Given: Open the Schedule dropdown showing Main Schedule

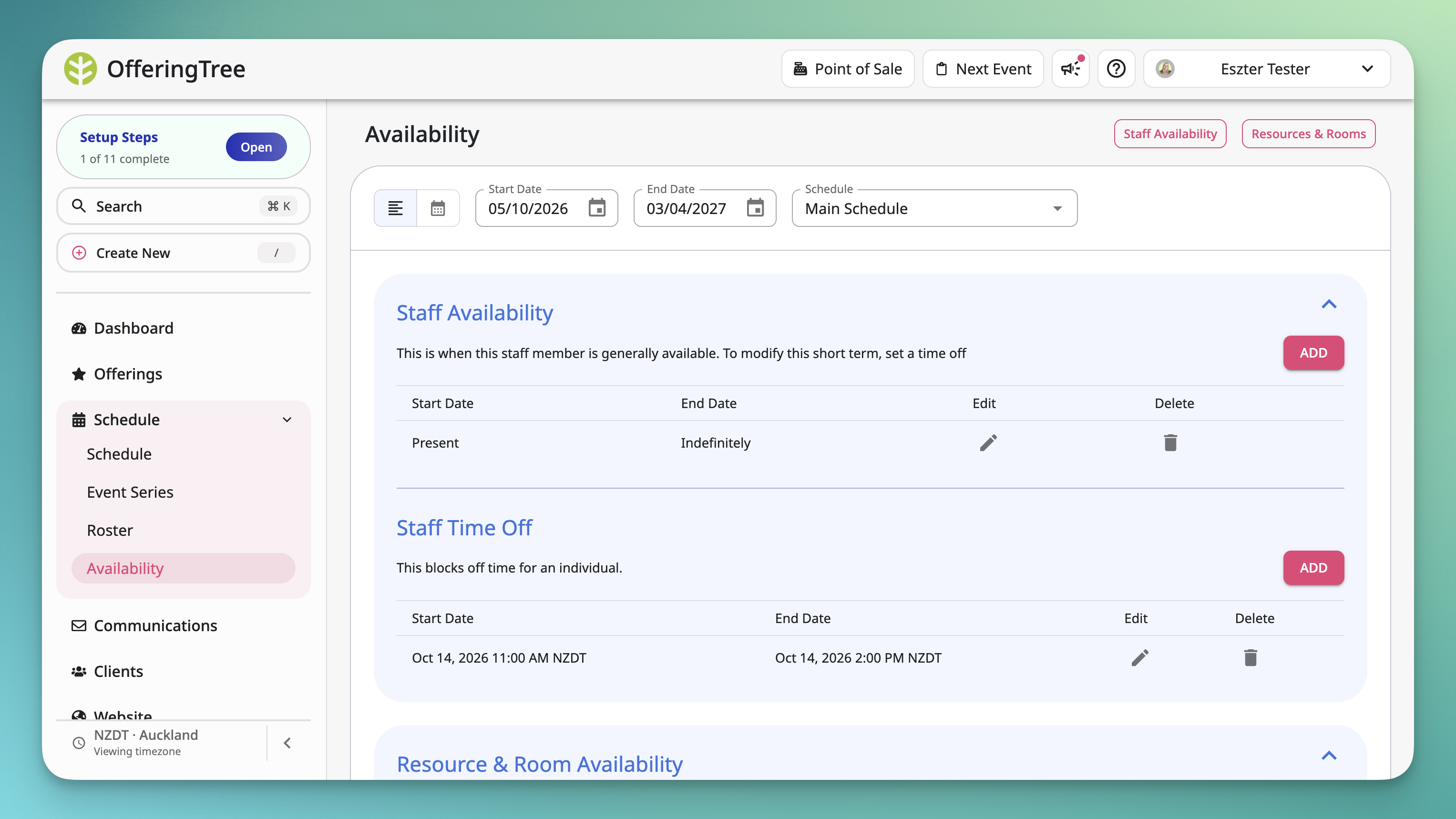Looking at the screenshot, I should (x=934, y=208).
